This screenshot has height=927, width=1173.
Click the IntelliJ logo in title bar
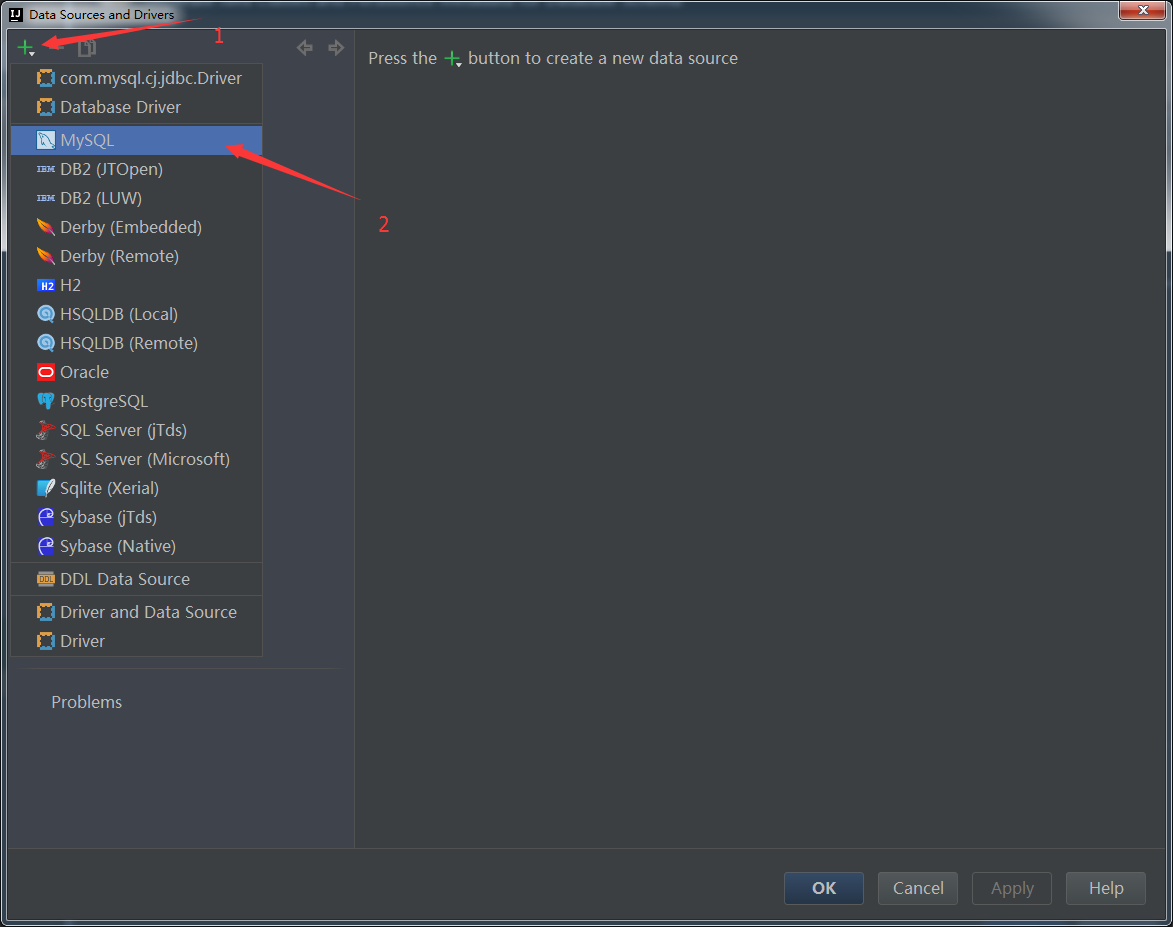pos(16,14)
